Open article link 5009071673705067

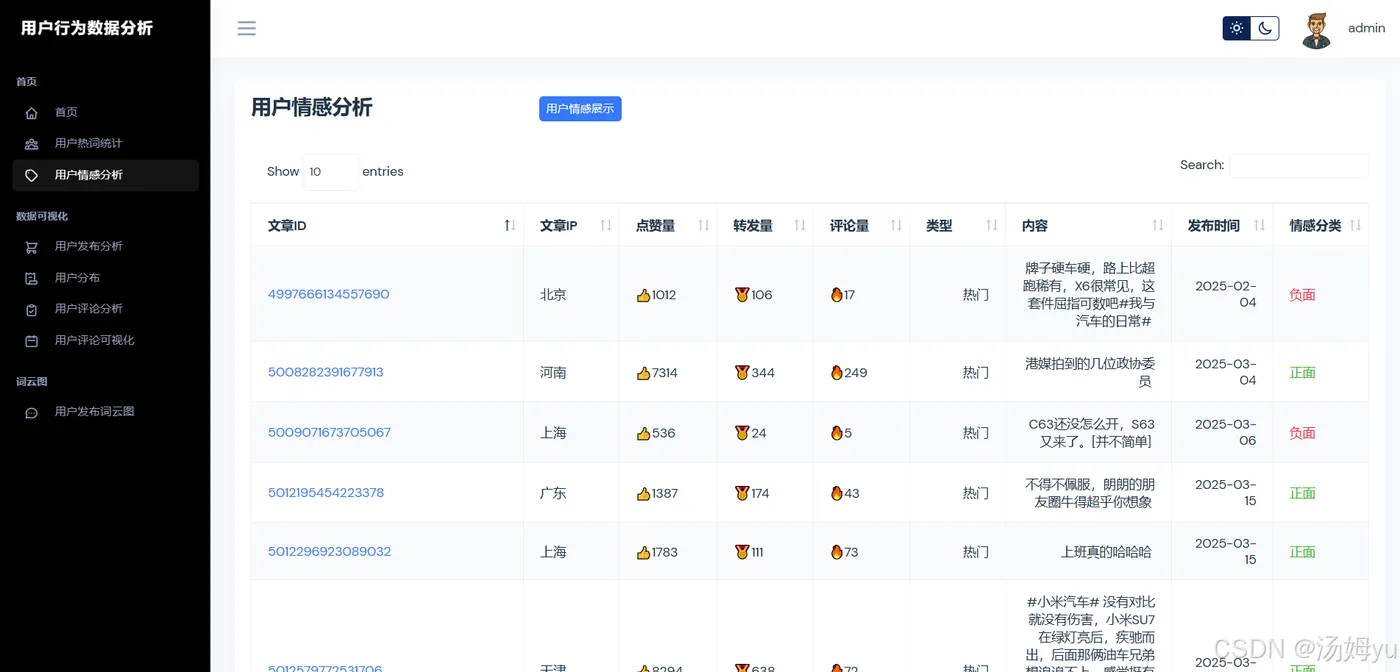point(329,433)
